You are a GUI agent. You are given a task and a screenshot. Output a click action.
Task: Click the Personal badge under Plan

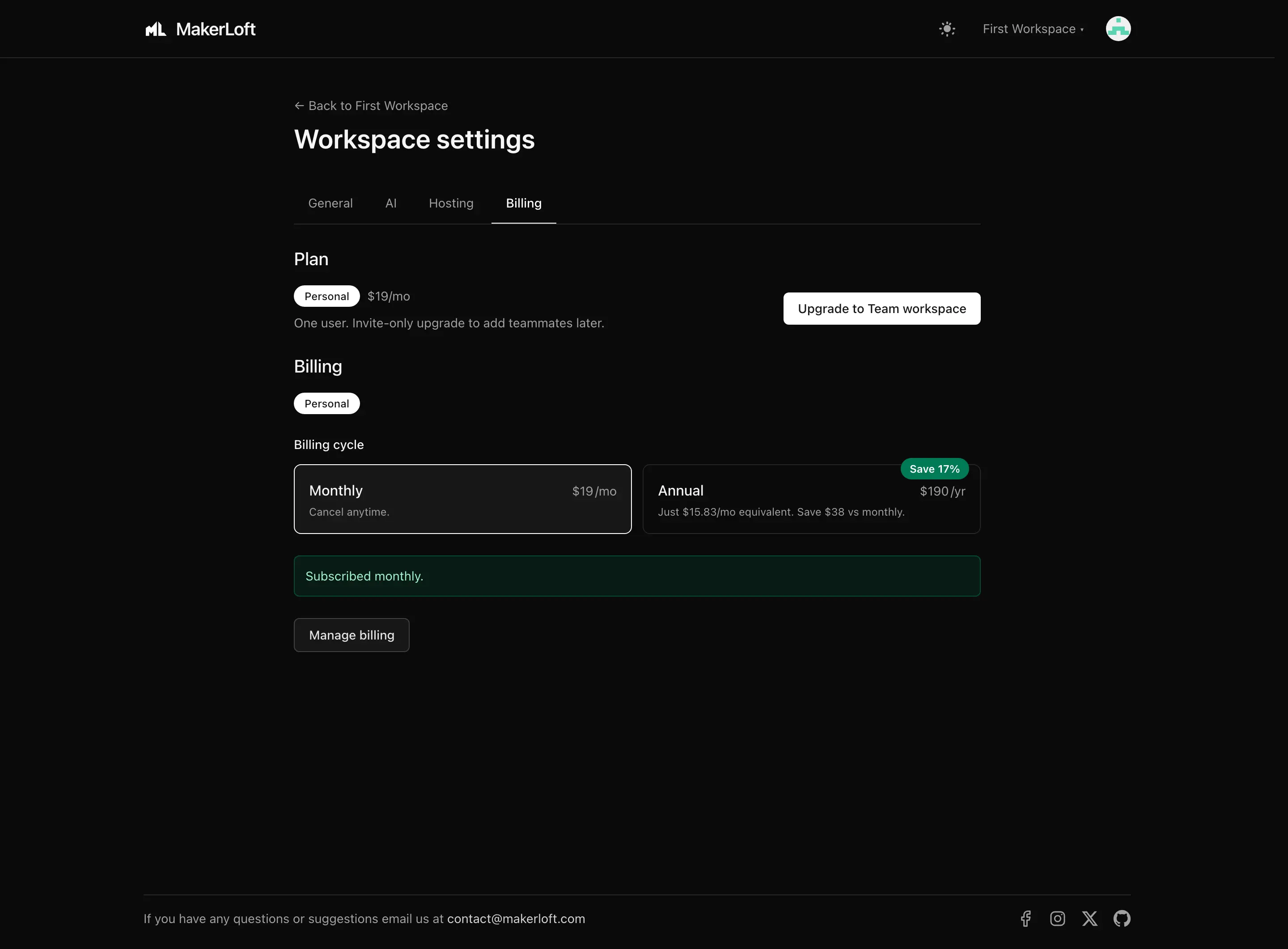tap(327, 297)
